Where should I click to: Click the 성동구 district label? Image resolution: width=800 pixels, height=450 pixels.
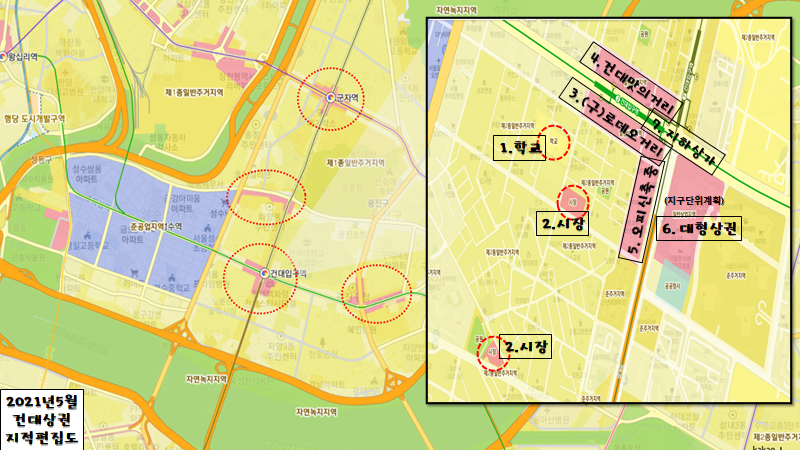(41, 159)
